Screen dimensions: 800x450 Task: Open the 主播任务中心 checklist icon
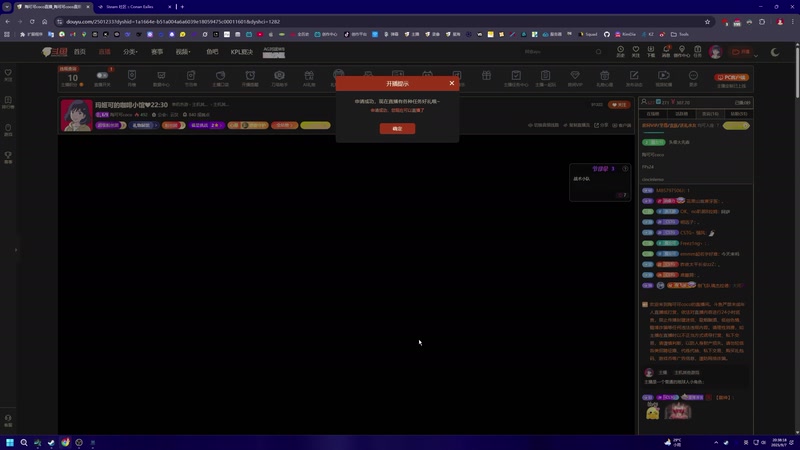click(516, 76)
